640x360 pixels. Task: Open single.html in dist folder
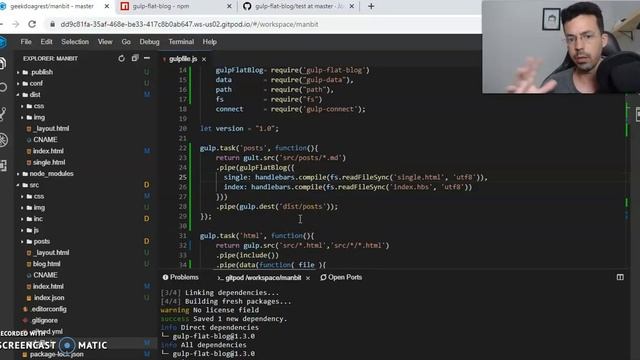pyautogui.click(x=49, y=162)
